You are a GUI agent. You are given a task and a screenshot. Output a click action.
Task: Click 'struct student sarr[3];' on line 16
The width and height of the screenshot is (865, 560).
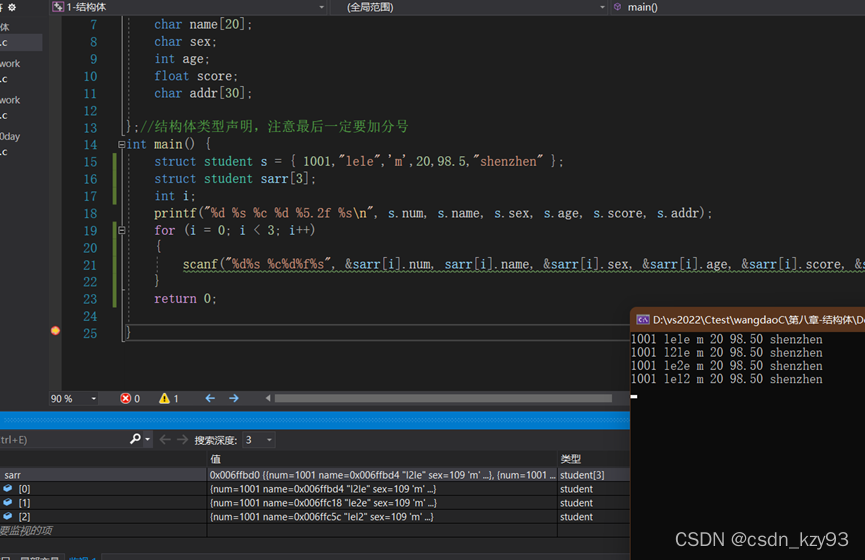(x=235, y=179)
